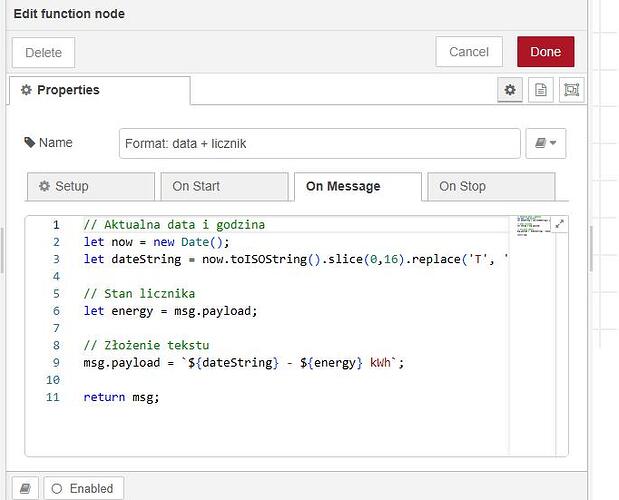Delete this function node
Screen dimensions: 619x500
point(43,52)
